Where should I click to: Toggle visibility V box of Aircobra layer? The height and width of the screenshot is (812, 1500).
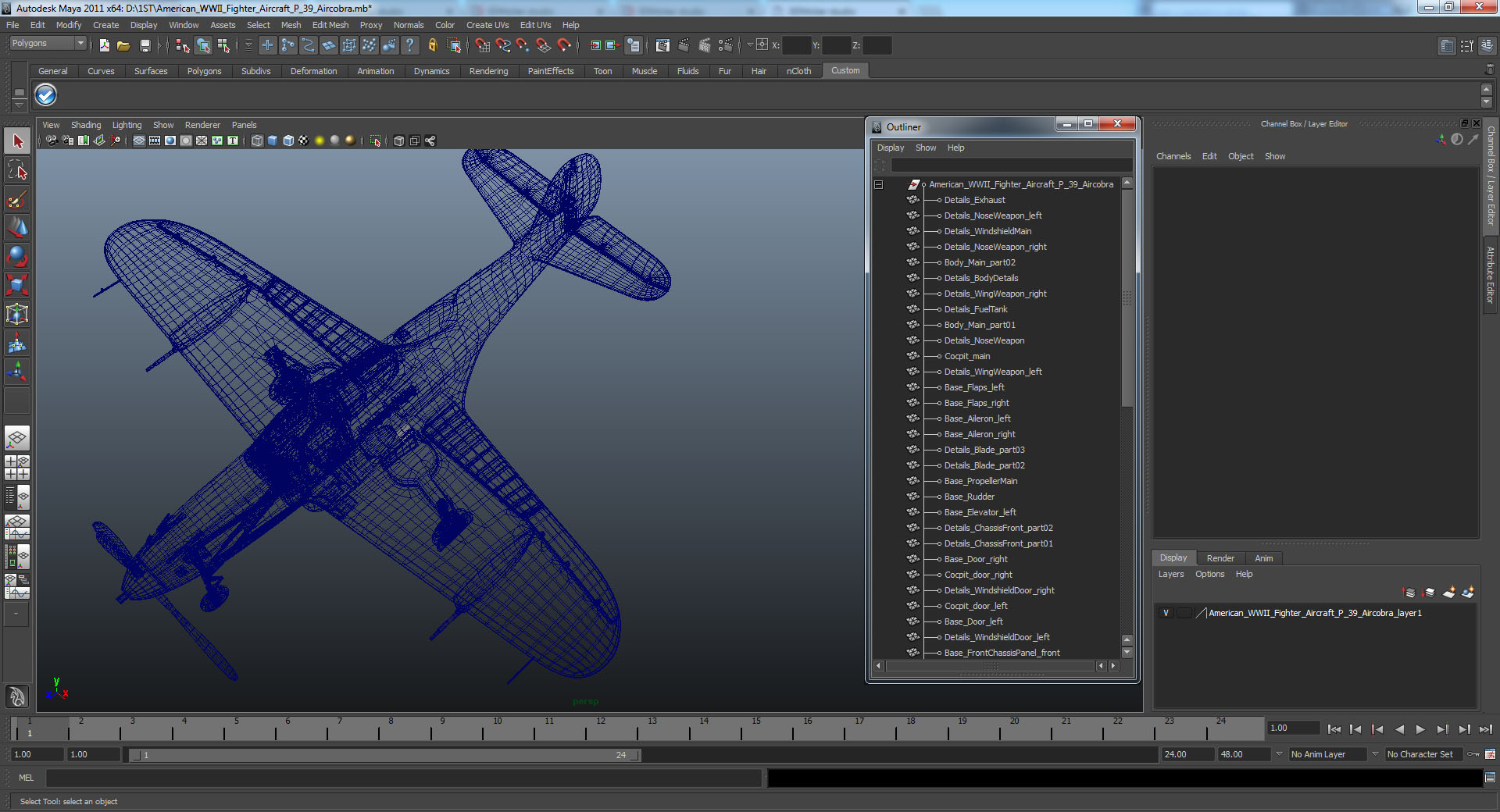(1166, 614)
